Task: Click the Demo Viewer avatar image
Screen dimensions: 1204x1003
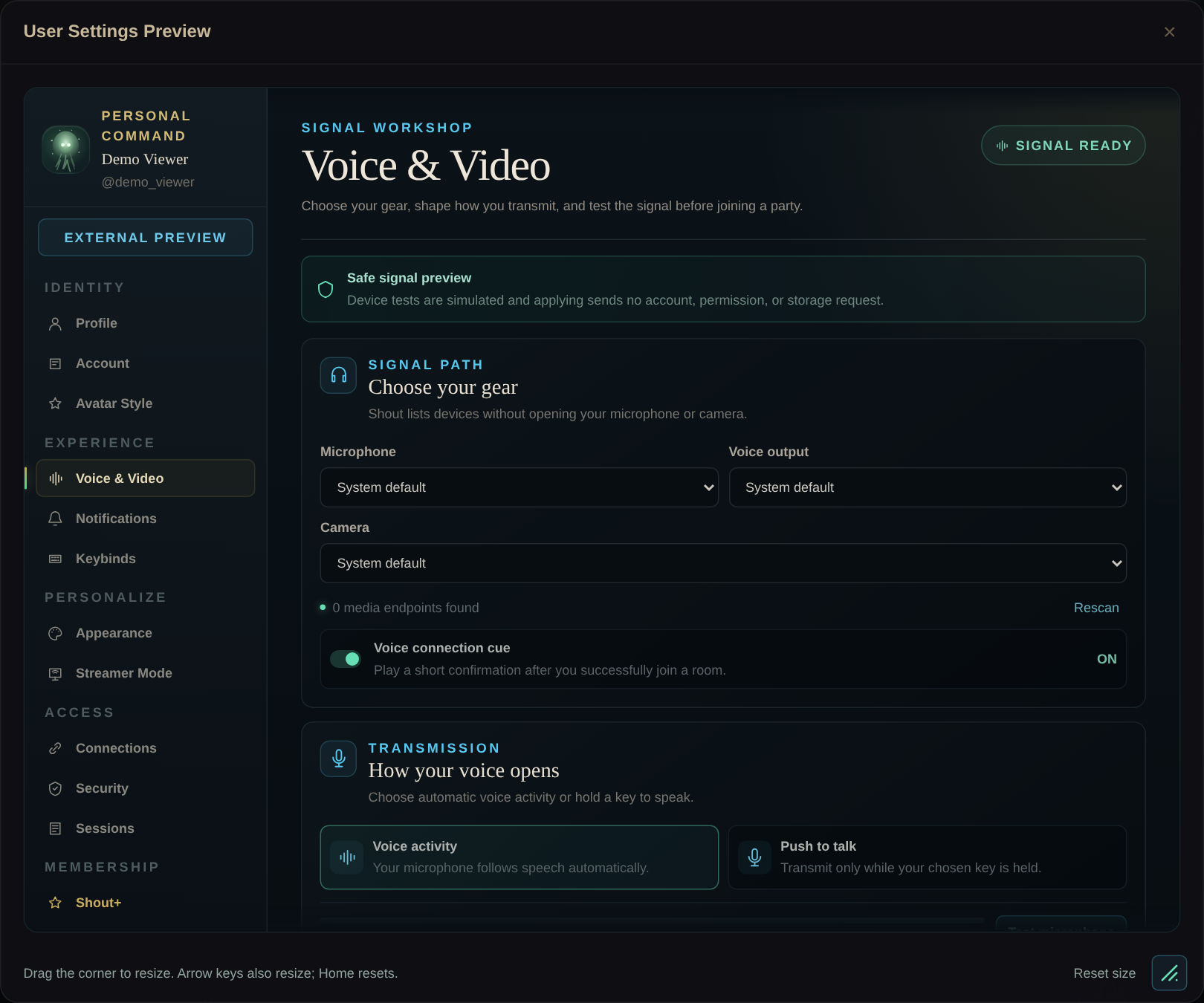Action: (66, 149)
